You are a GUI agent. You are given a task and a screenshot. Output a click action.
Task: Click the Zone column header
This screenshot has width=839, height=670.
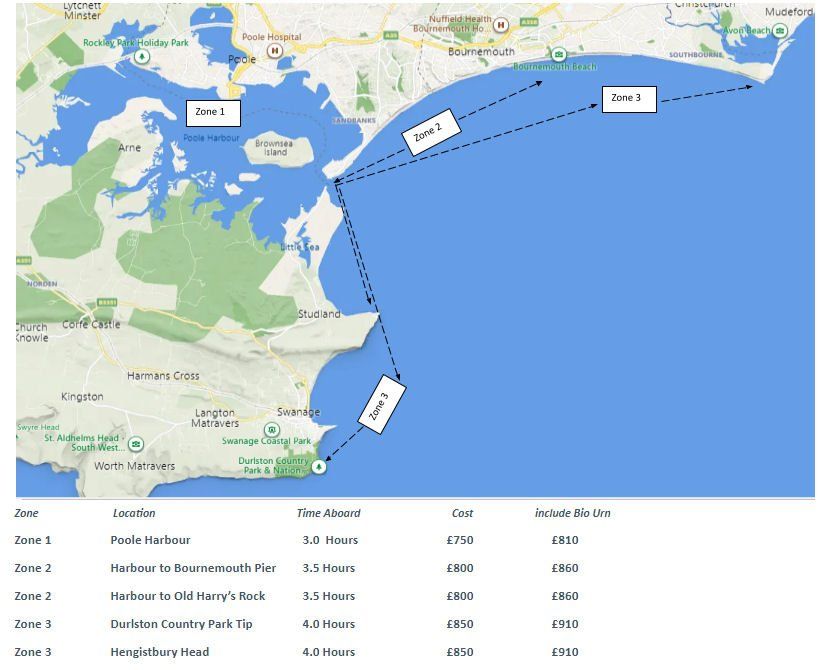pos(26,513)
